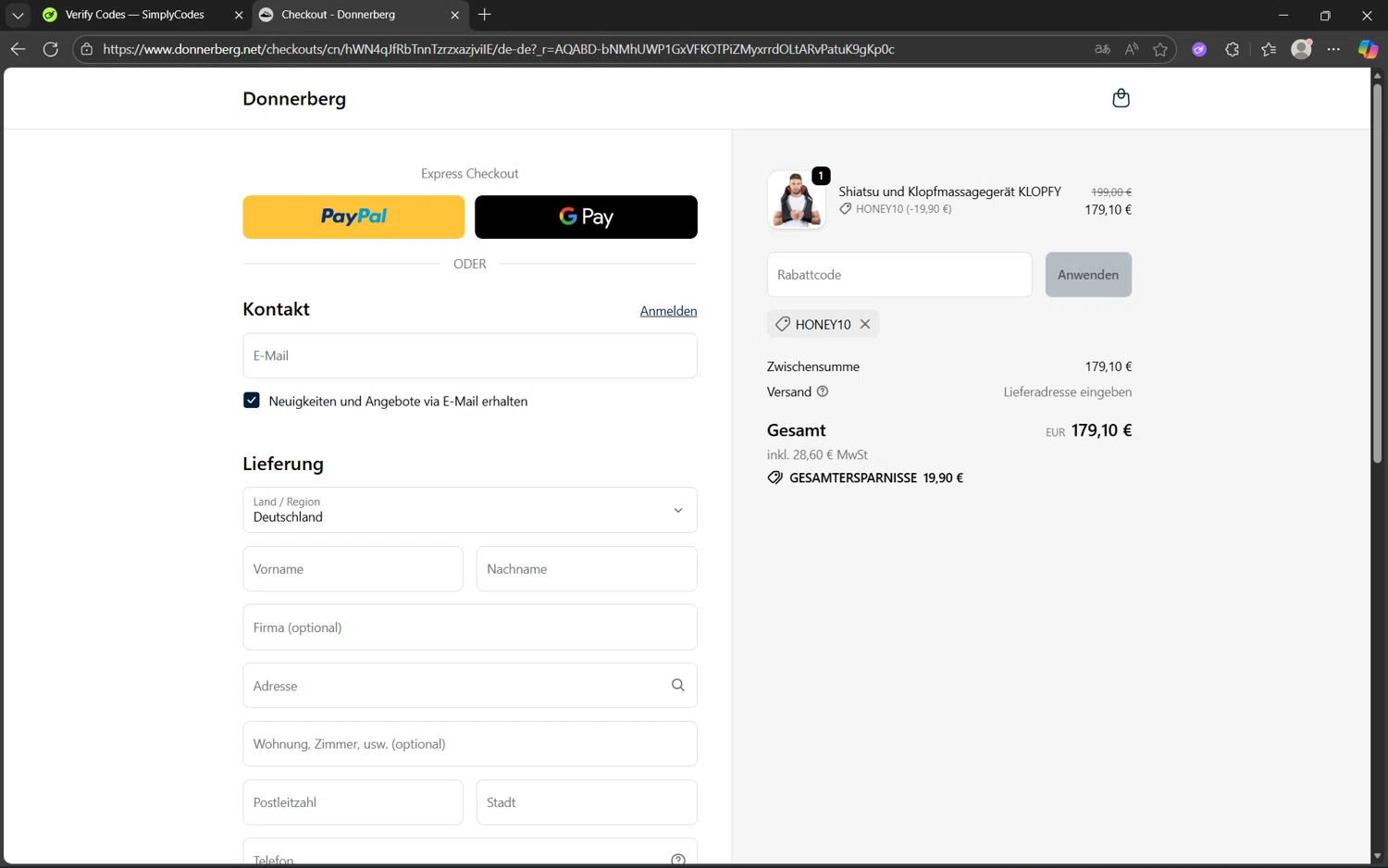Screen dimensions: 1388x868
Task: Click the Firma (optional) field
Action: [x=470, y=627]
